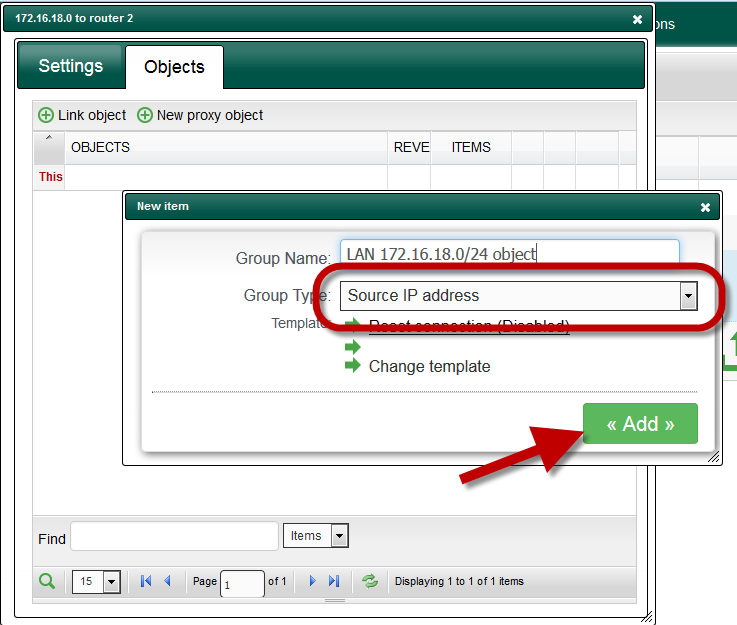Close the New item dialog

pyautogui.click(x=705, y=207)
